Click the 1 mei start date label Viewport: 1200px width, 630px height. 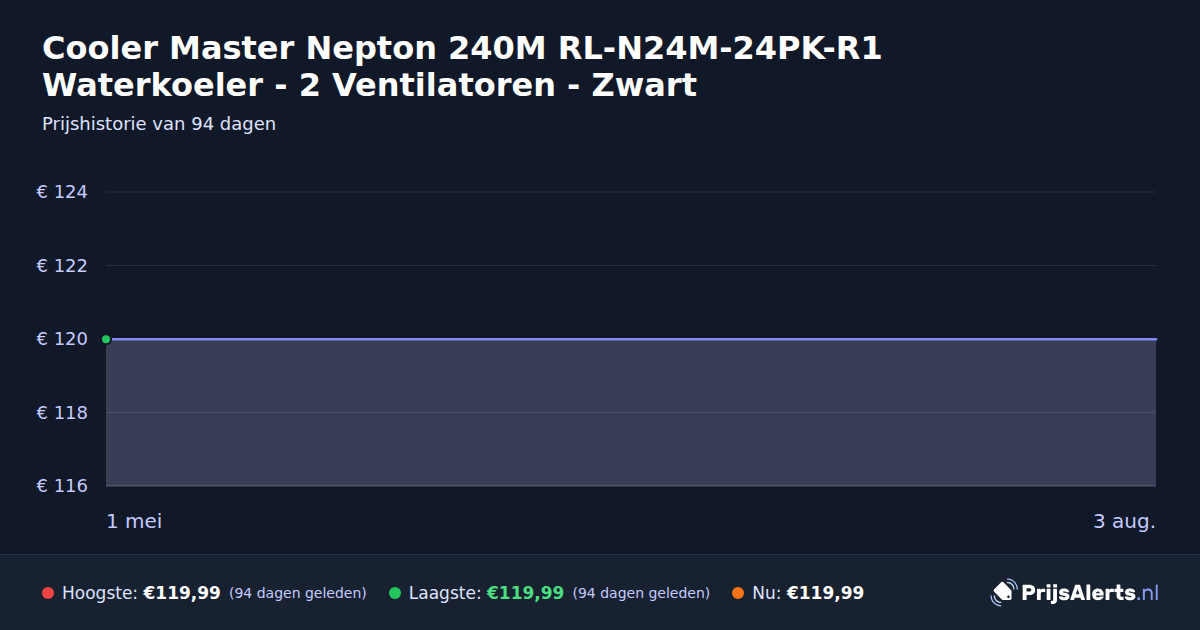(x=134, y=521)
